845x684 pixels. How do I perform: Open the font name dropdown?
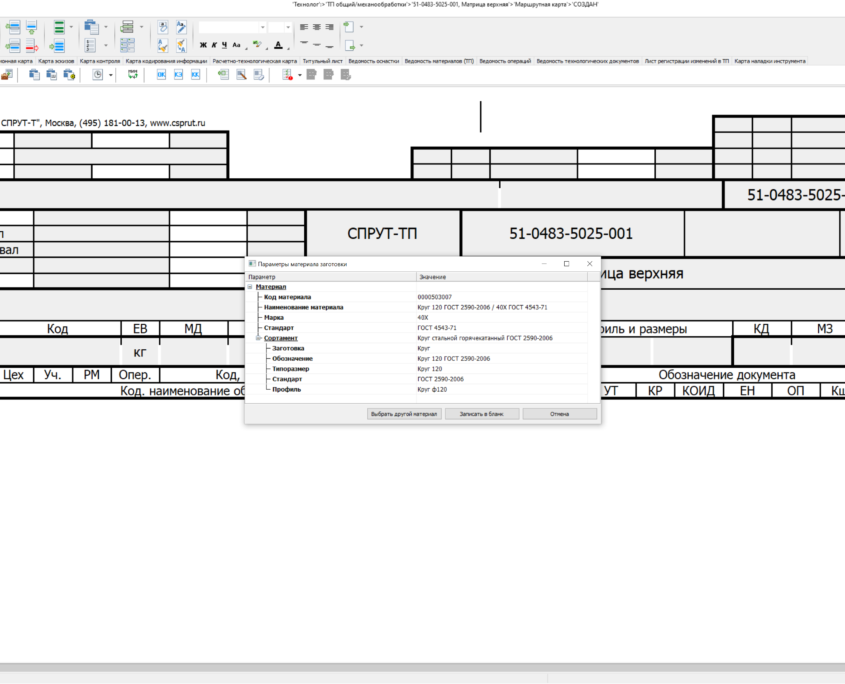tap(261, 27)
